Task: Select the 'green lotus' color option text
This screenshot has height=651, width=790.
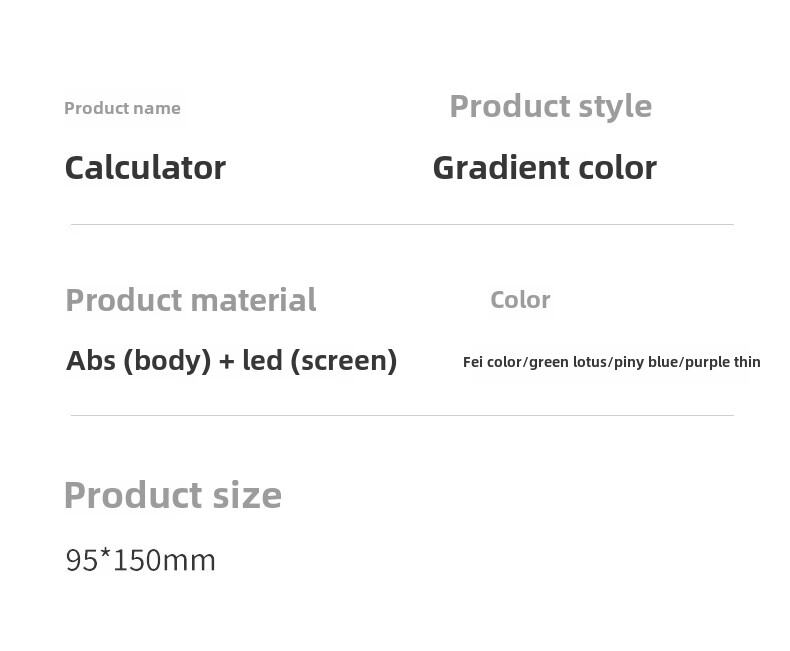Action: [x=568, y=362]
